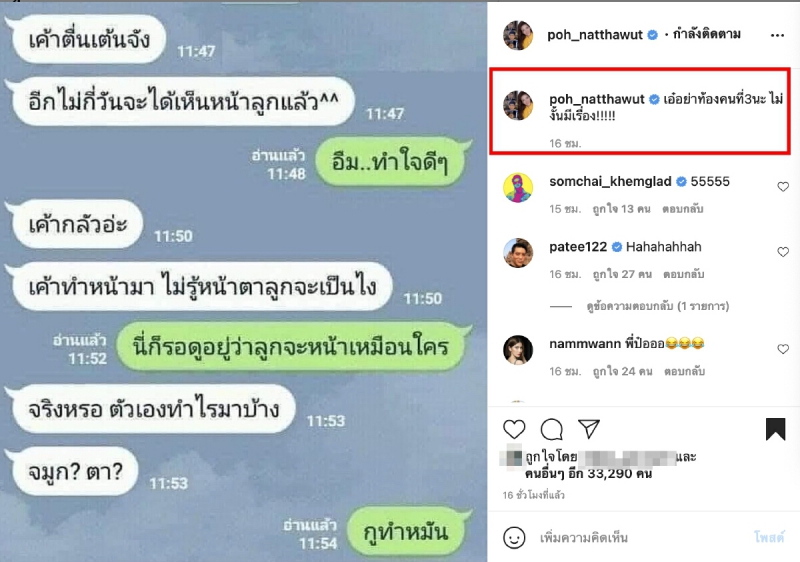Screen dimensions: 800x562
Task: Open somchai_khemglad's profile avatar
Action: (x=518, y=188)
